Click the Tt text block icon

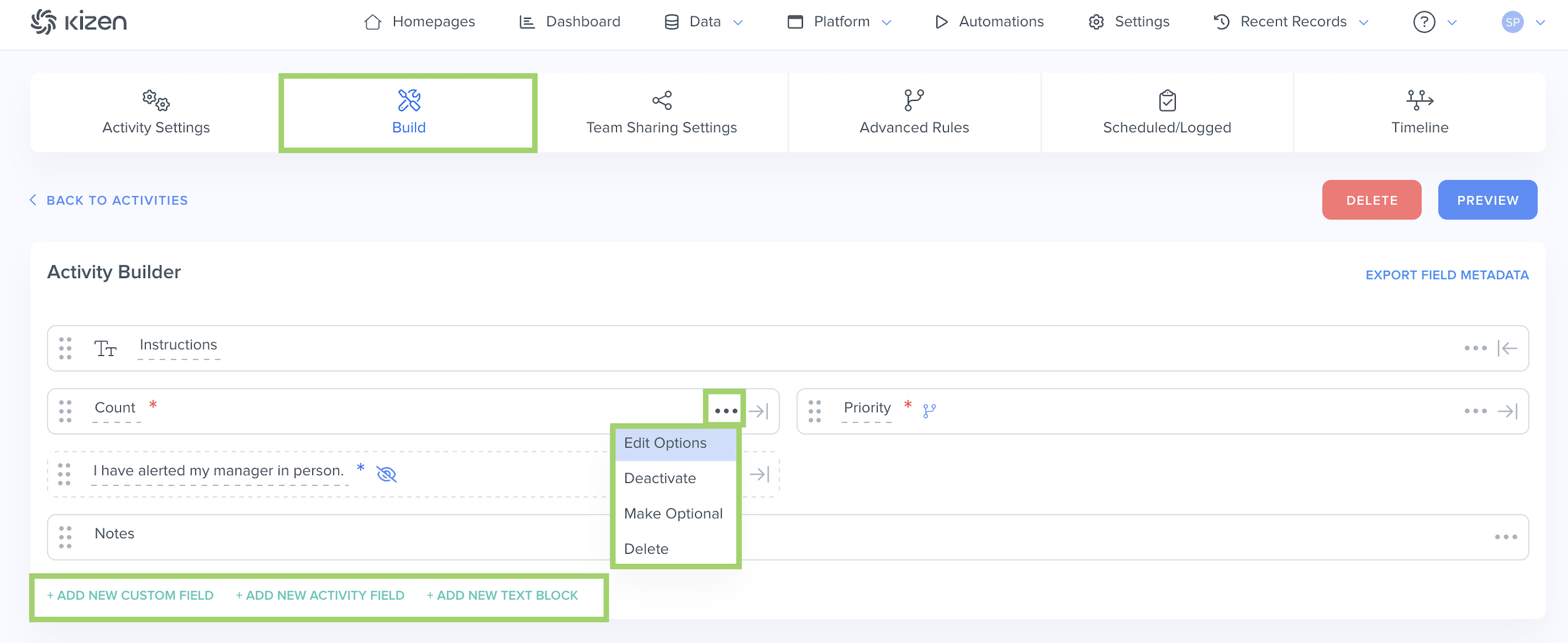click(105, 348)
